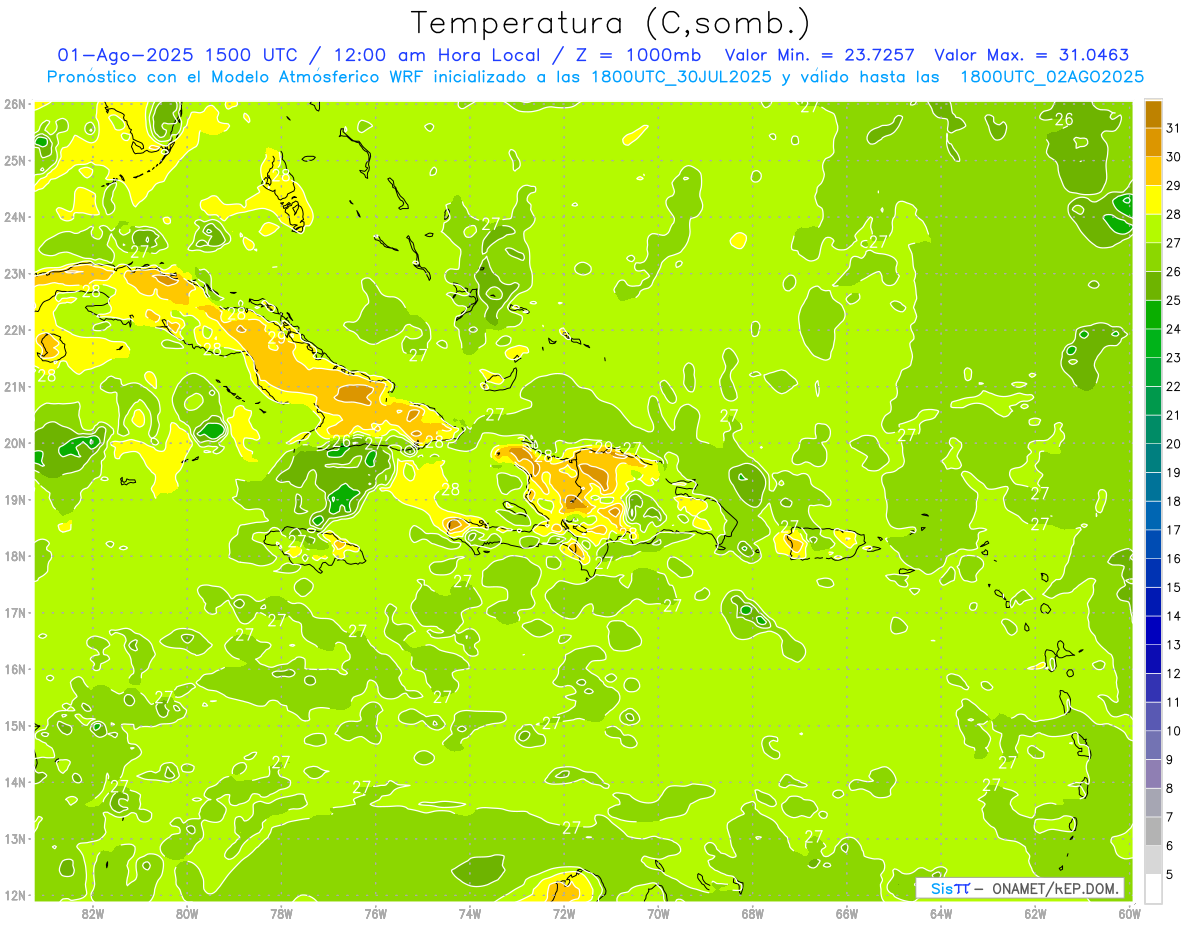Click the color scale label 30
Screen dimensions: 1200x927
click(x=1173, y=157)
